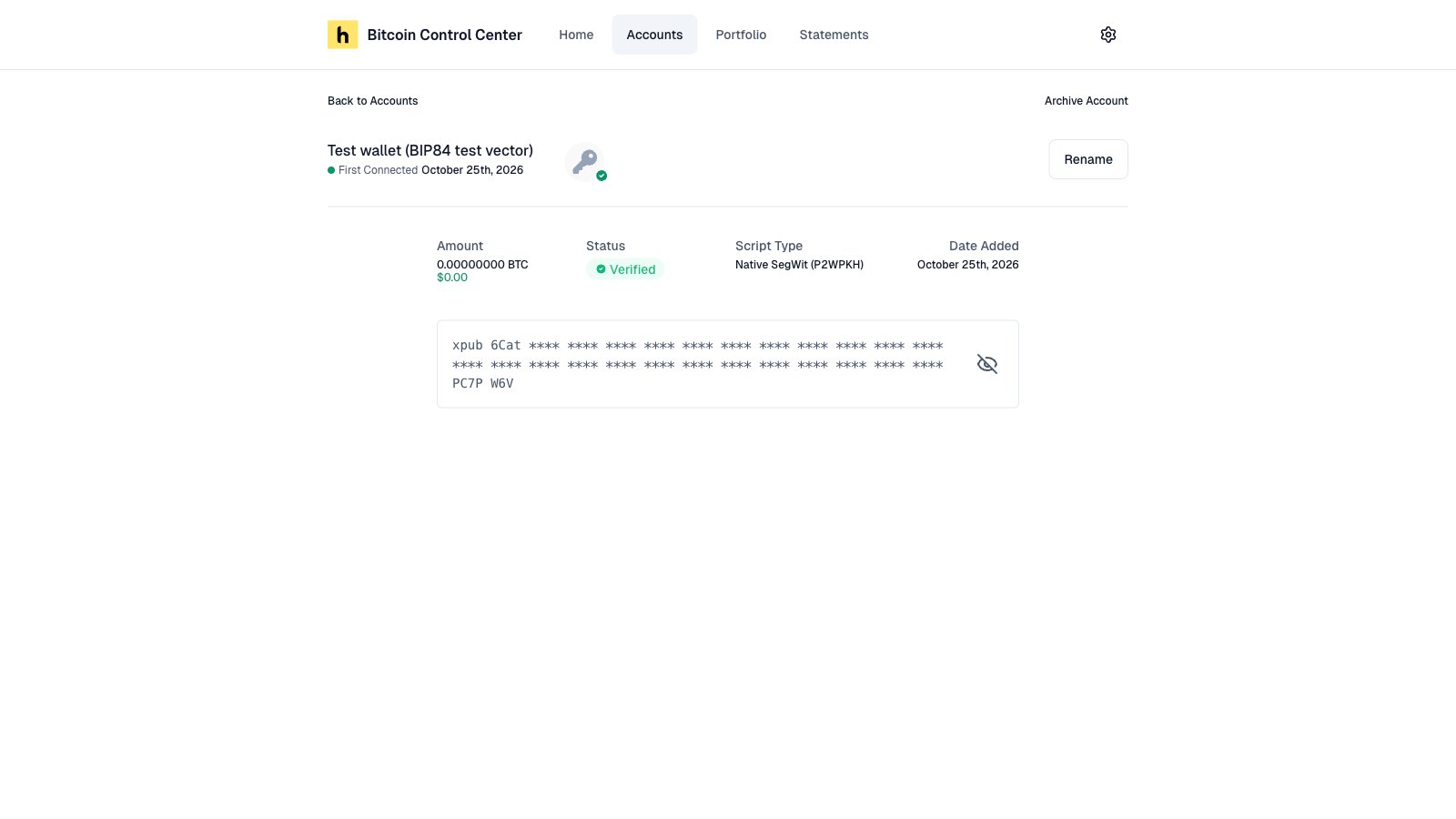Open settings via the gear icon

tap(1107, 35)
